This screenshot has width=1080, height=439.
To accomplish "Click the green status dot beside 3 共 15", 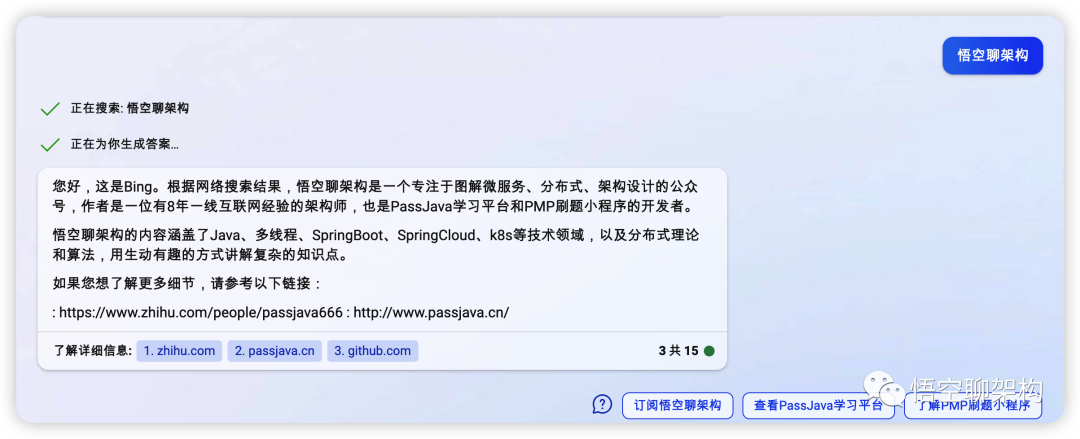I will 709,351.
